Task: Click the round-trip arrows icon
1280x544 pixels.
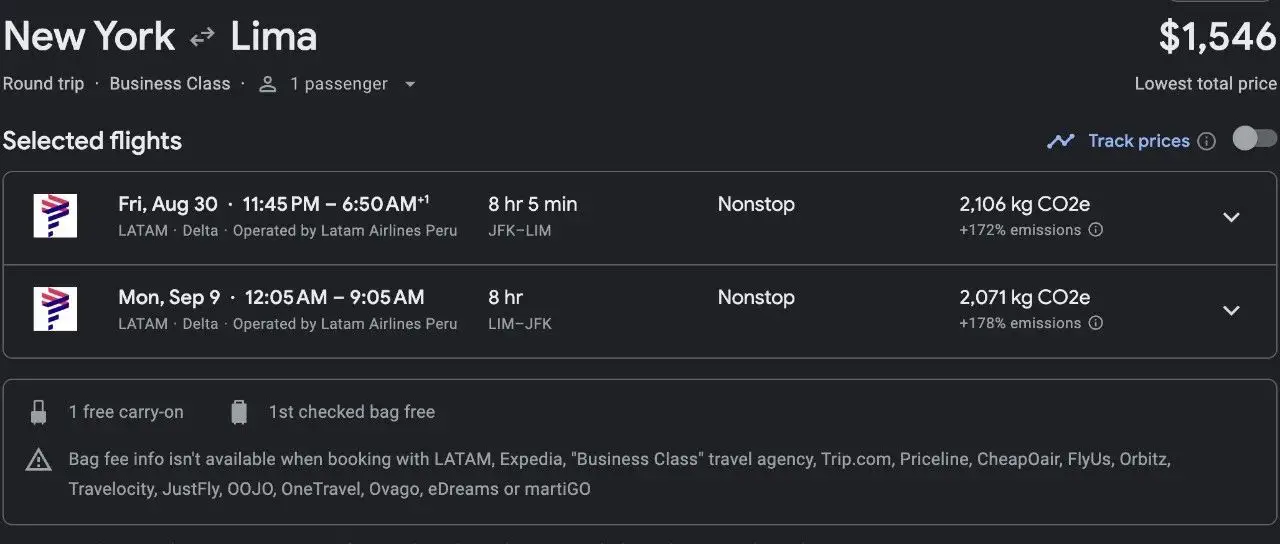Action: click(x=203, y=38)
